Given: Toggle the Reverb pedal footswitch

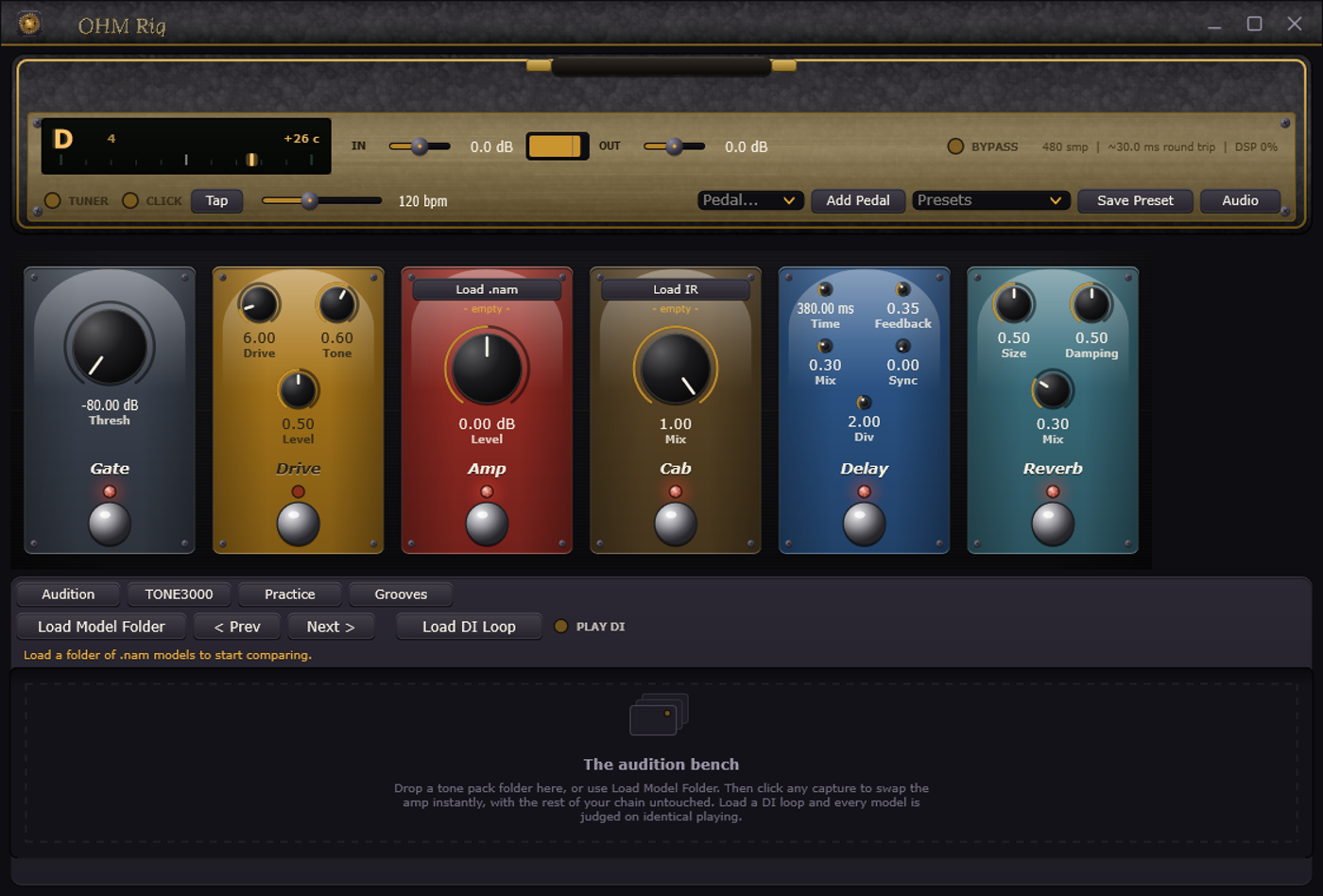Looking at the screenshot, I should click(x=1053, y=524).
